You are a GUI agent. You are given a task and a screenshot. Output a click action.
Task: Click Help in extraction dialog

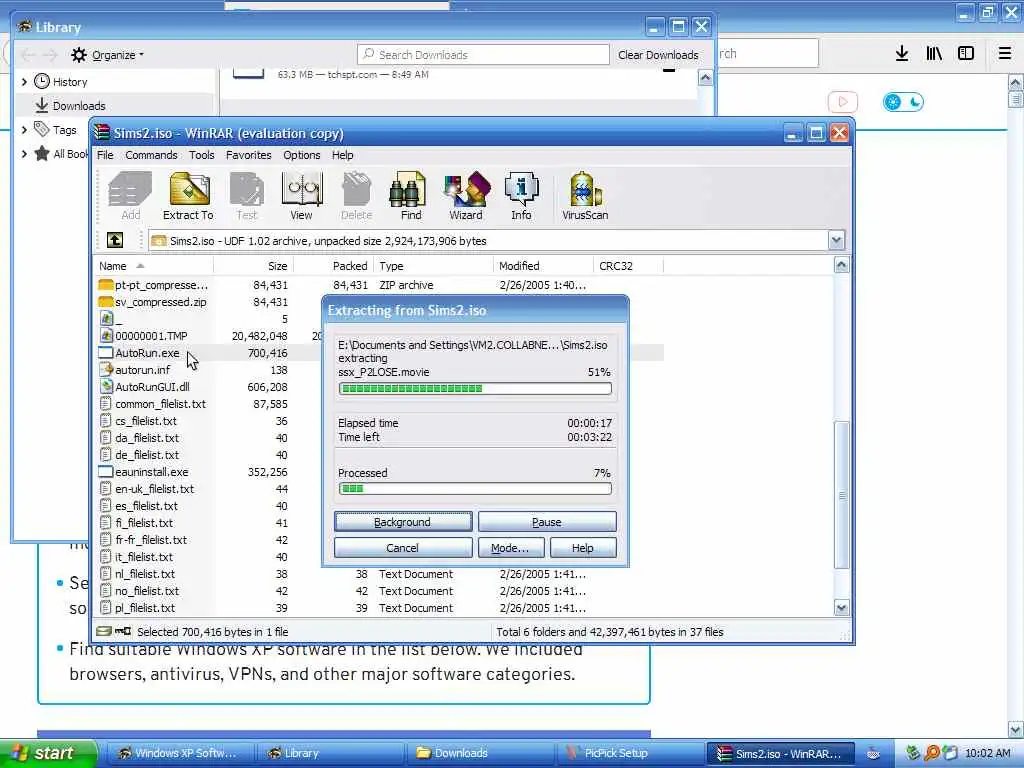click(x=583, y=548)
